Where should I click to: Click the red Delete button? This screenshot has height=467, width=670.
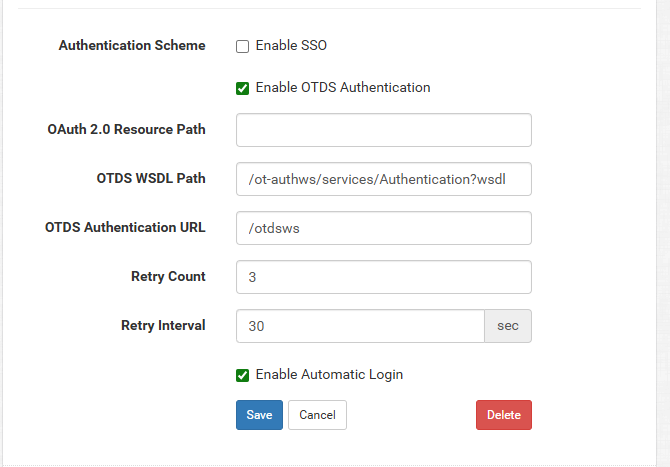[x=503, y=415]
